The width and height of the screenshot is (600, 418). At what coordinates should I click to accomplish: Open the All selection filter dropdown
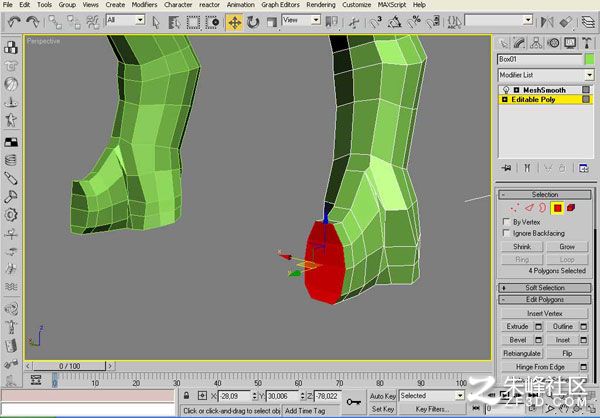[126, 20]
